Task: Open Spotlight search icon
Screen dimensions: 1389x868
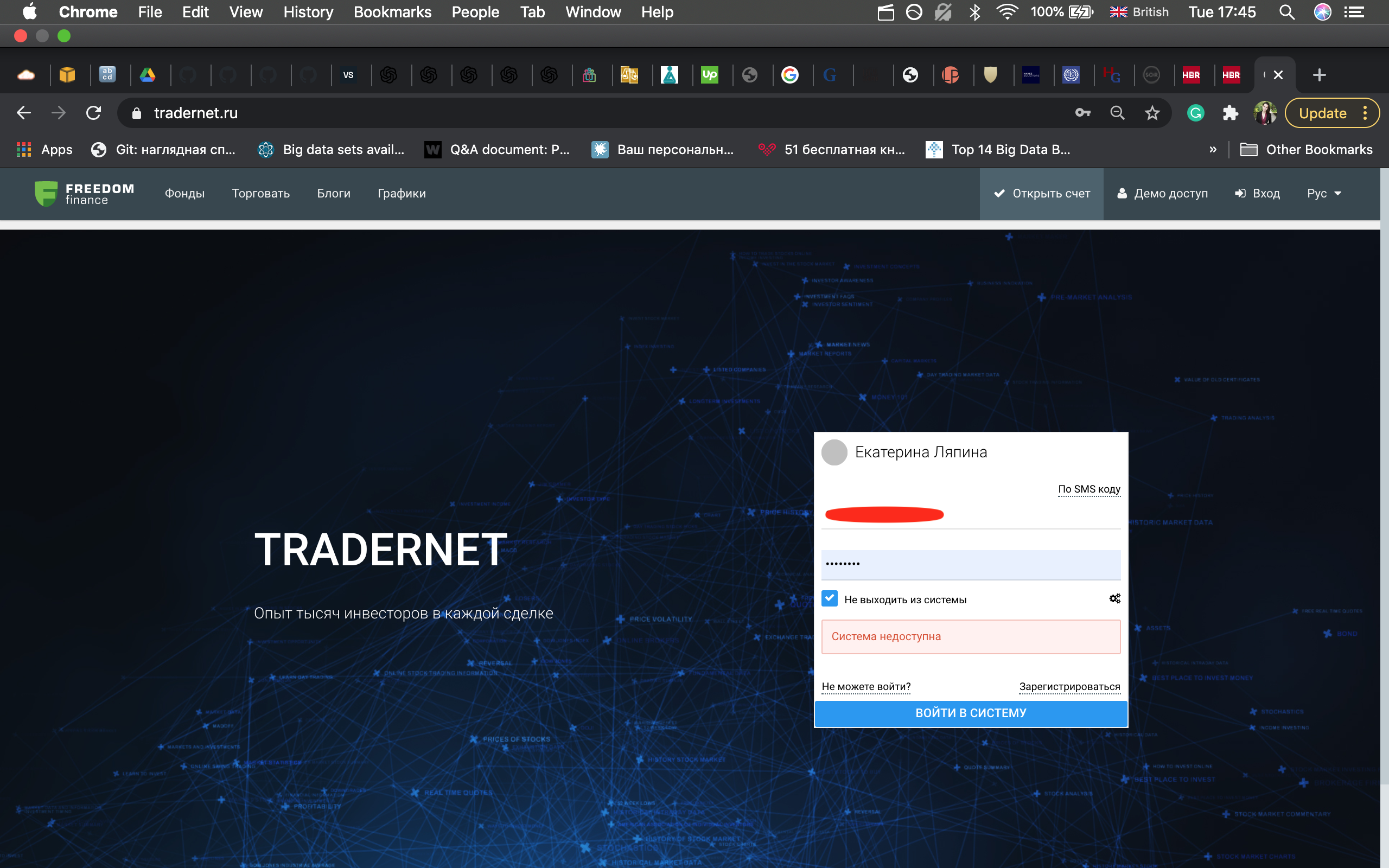Action: [1287, 12]
